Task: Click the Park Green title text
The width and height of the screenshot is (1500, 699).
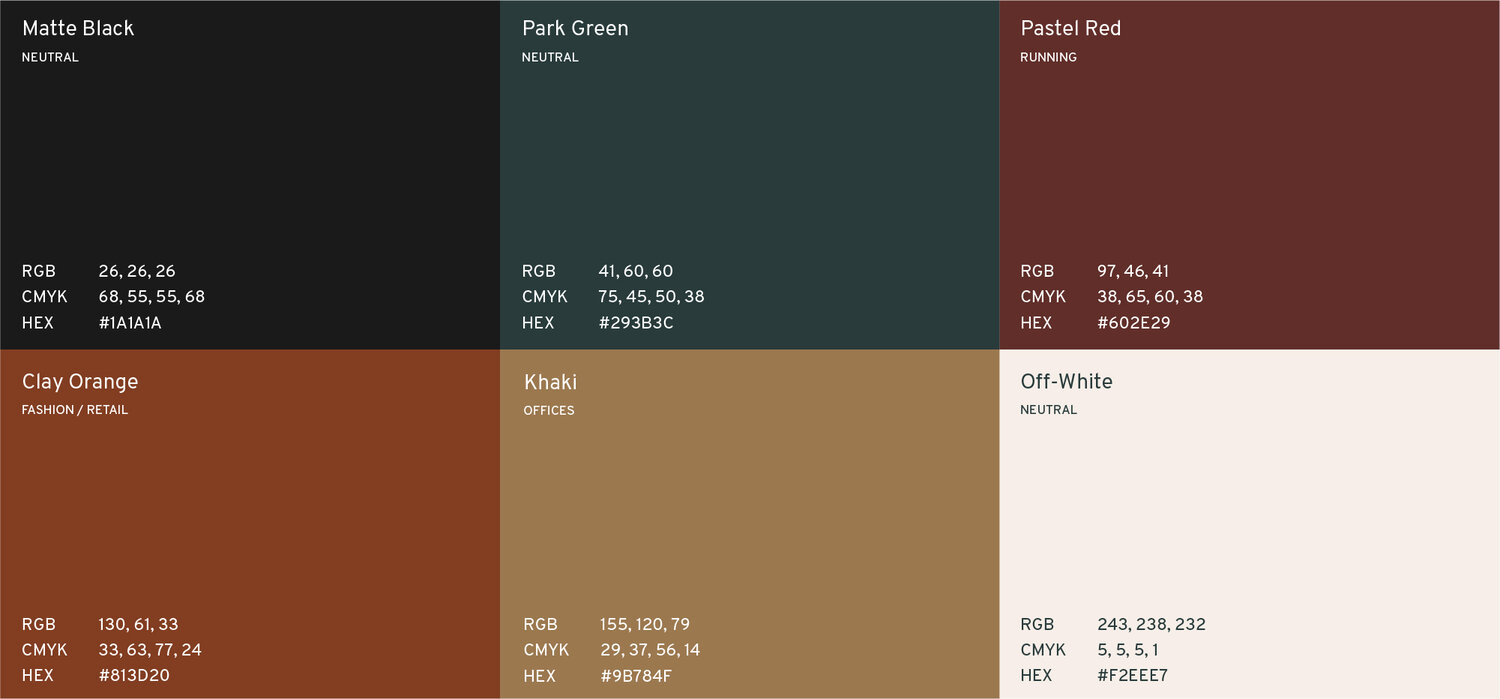Action: coord(575,28)
